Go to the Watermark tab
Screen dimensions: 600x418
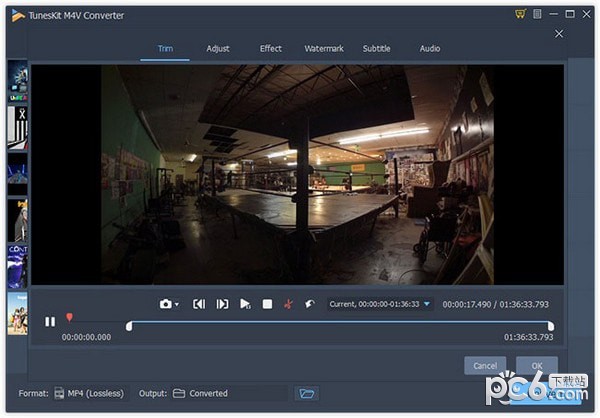pyautogui.click(x=324, y=49)
